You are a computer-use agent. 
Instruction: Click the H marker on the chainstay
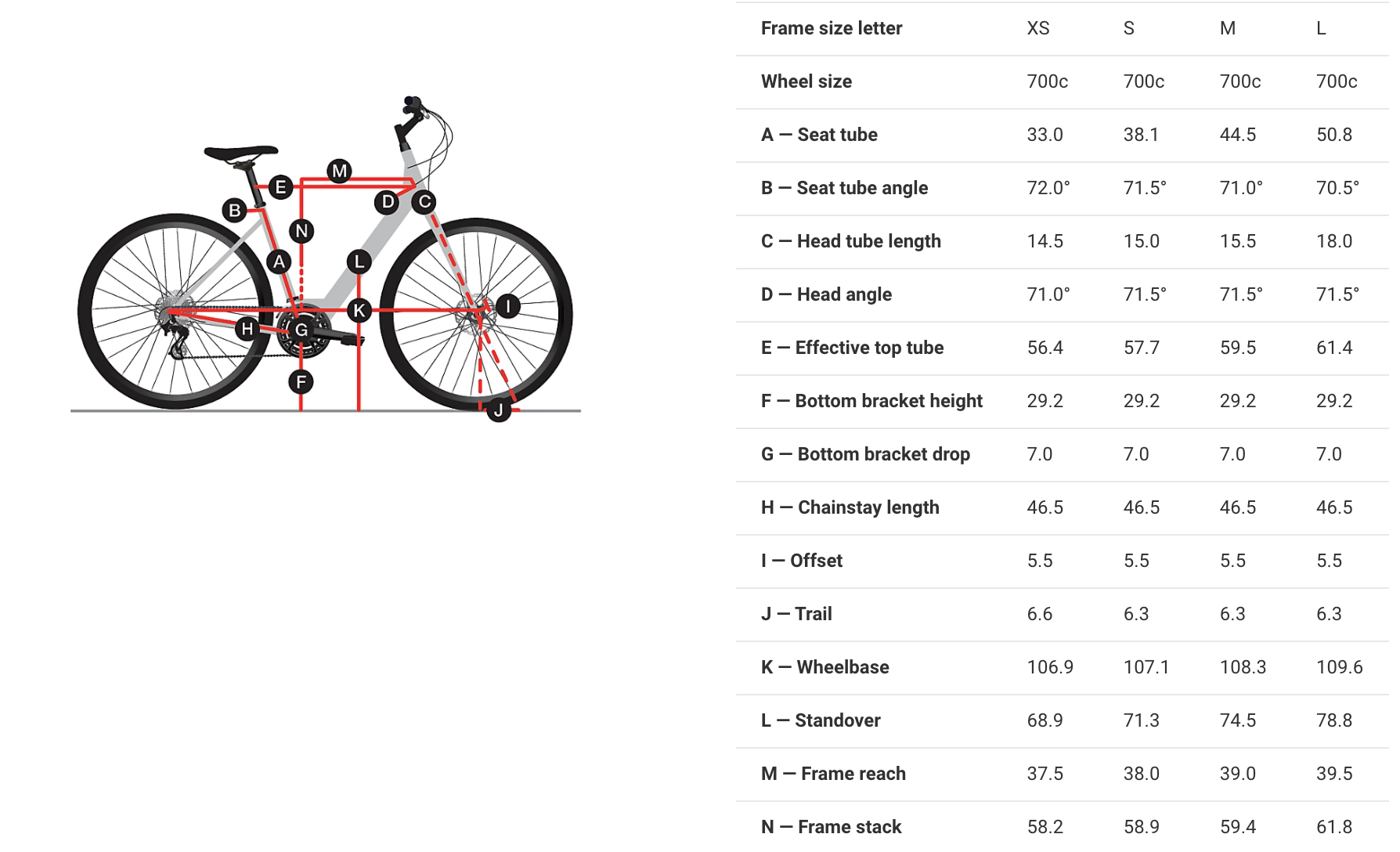click(247, 329)
